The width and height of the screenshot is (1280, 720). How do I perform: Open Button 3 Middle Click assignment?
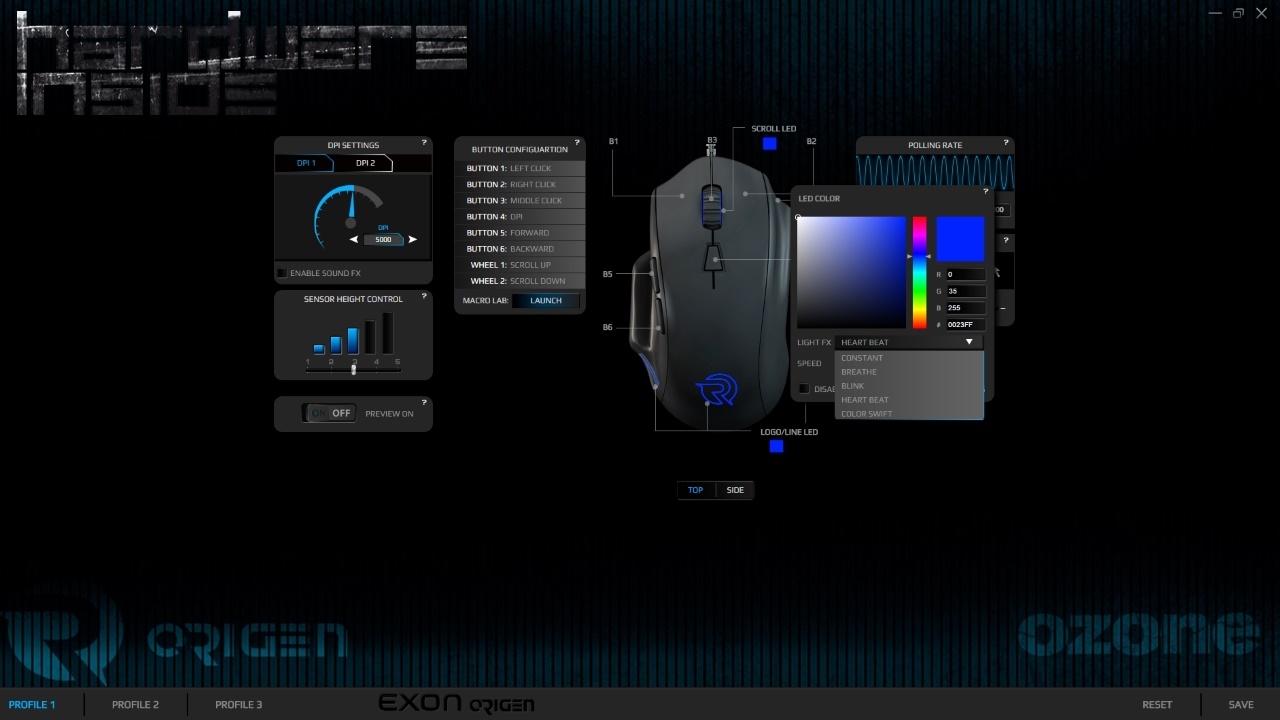(520, 201)
